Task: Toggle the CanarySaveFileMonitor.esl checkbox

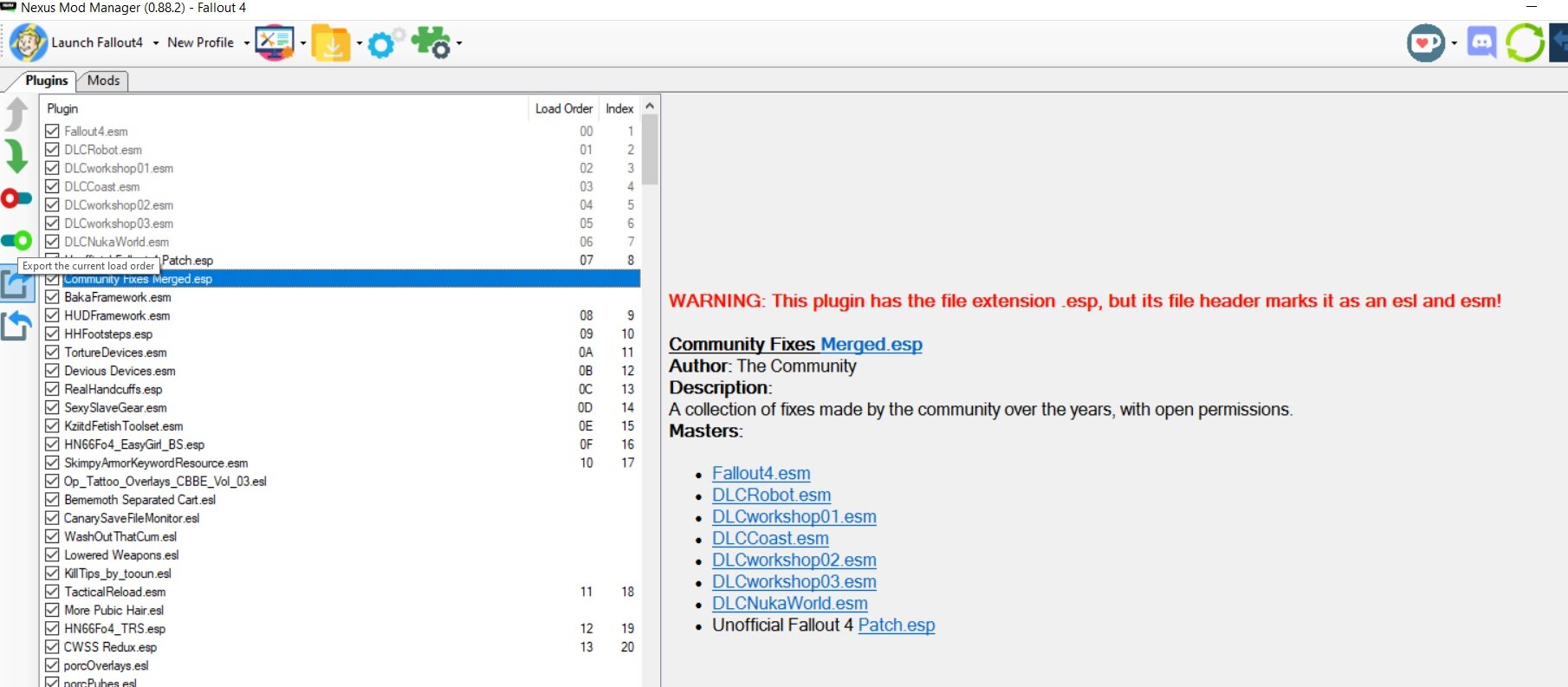Action: 53,518
